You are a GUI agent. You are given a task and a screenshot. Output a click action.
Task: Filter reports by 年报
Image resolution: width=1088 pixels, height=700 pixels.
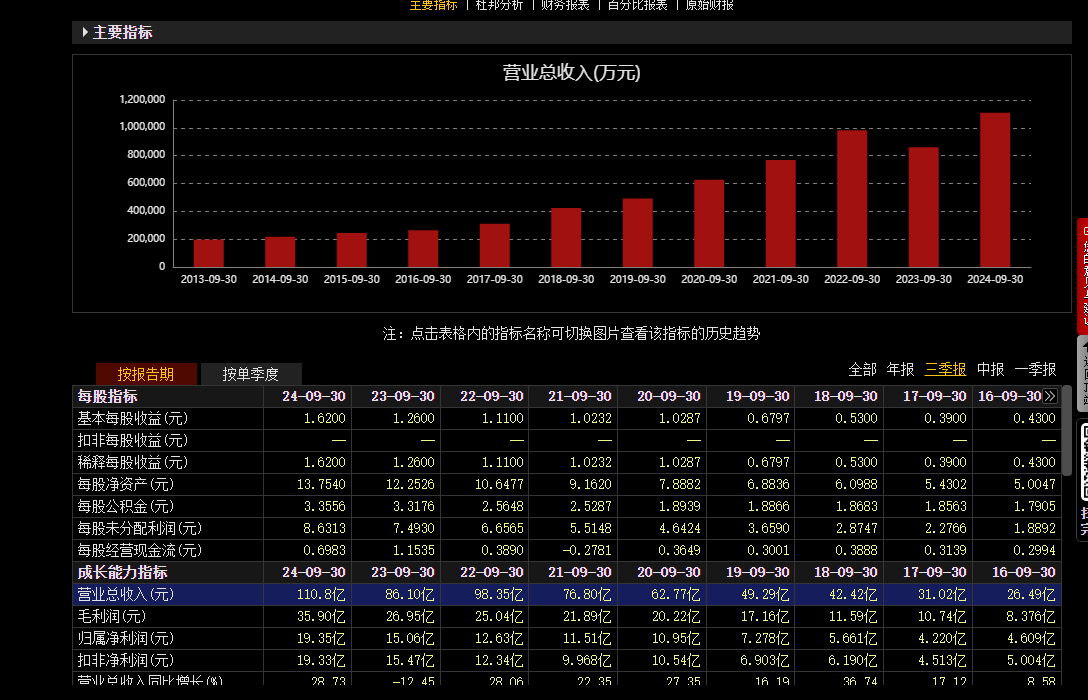point(900,369)
